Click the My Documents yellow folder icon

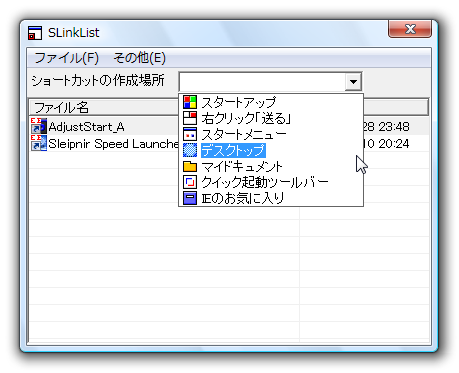click(x=190, y=166)
